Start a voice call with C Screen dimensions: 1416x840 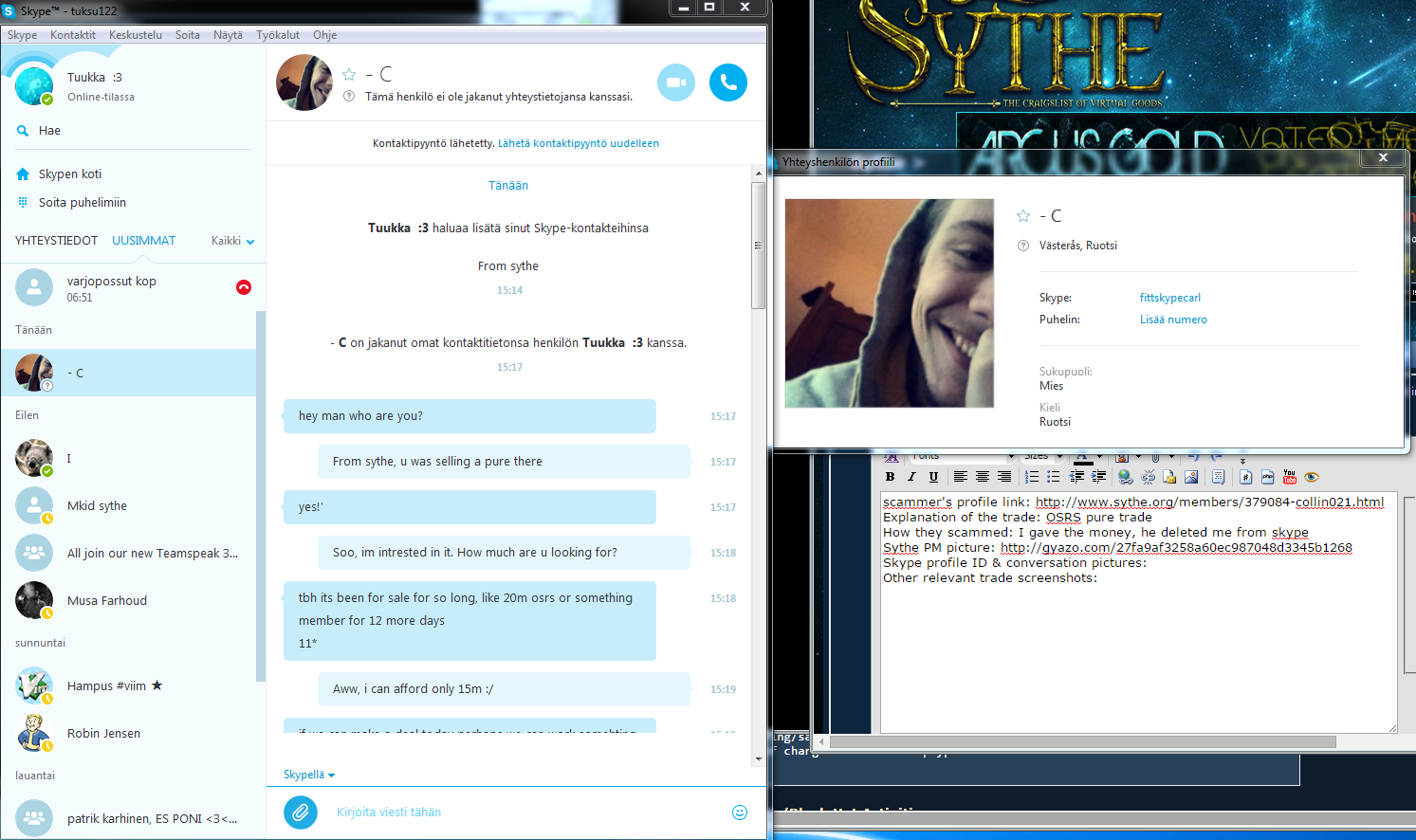click(x=728, y=82)
